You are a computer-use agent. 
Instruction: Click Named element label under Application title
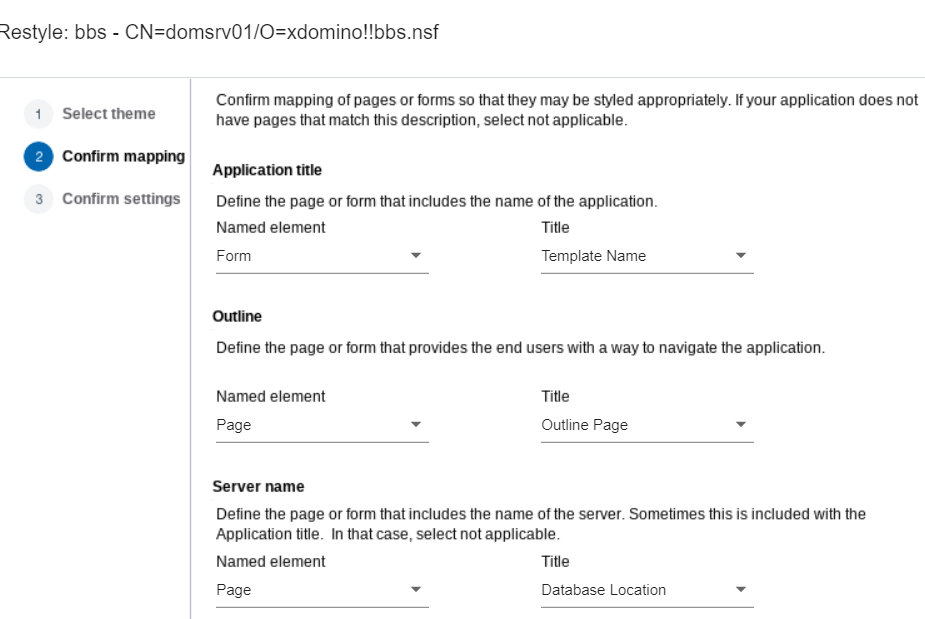point(270,228)
